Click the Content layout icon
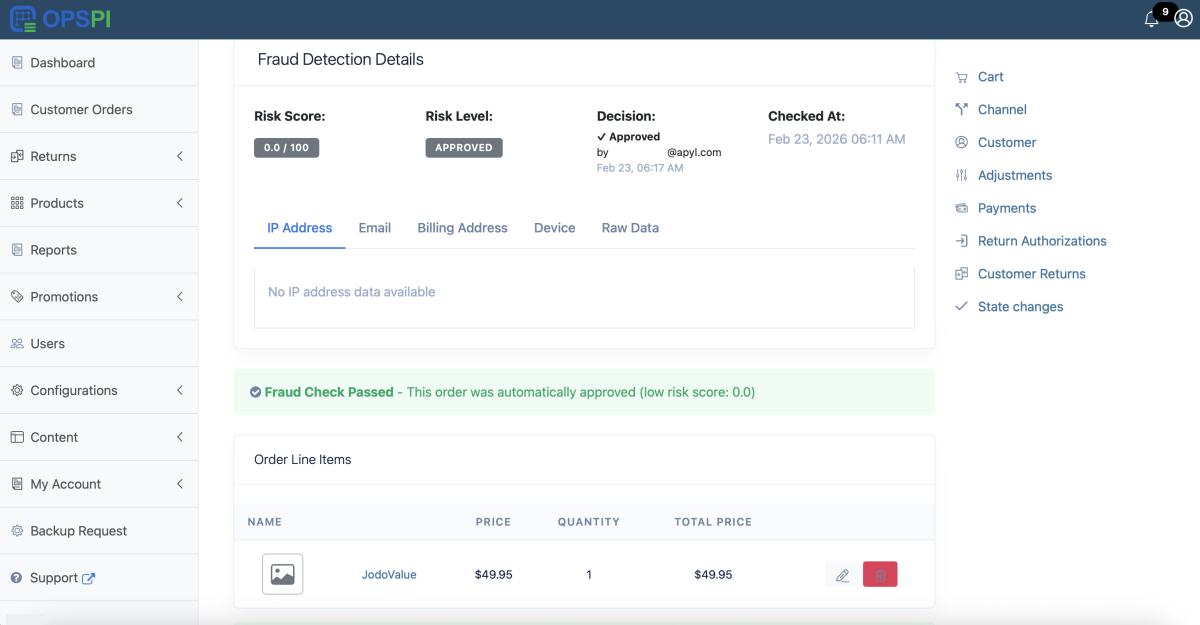The height and width of the screenshot is (625, 1200). (17, 437)
